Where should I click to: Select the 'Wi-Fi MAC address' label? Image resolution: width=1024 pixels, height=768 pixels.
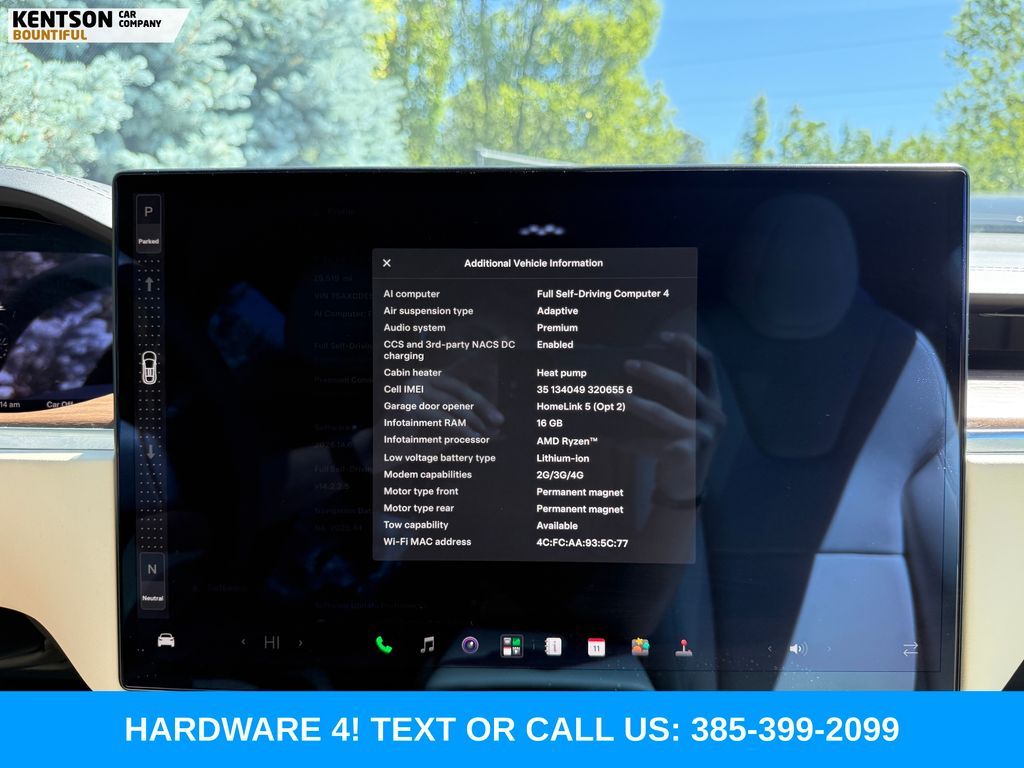[x=427, y=542]
